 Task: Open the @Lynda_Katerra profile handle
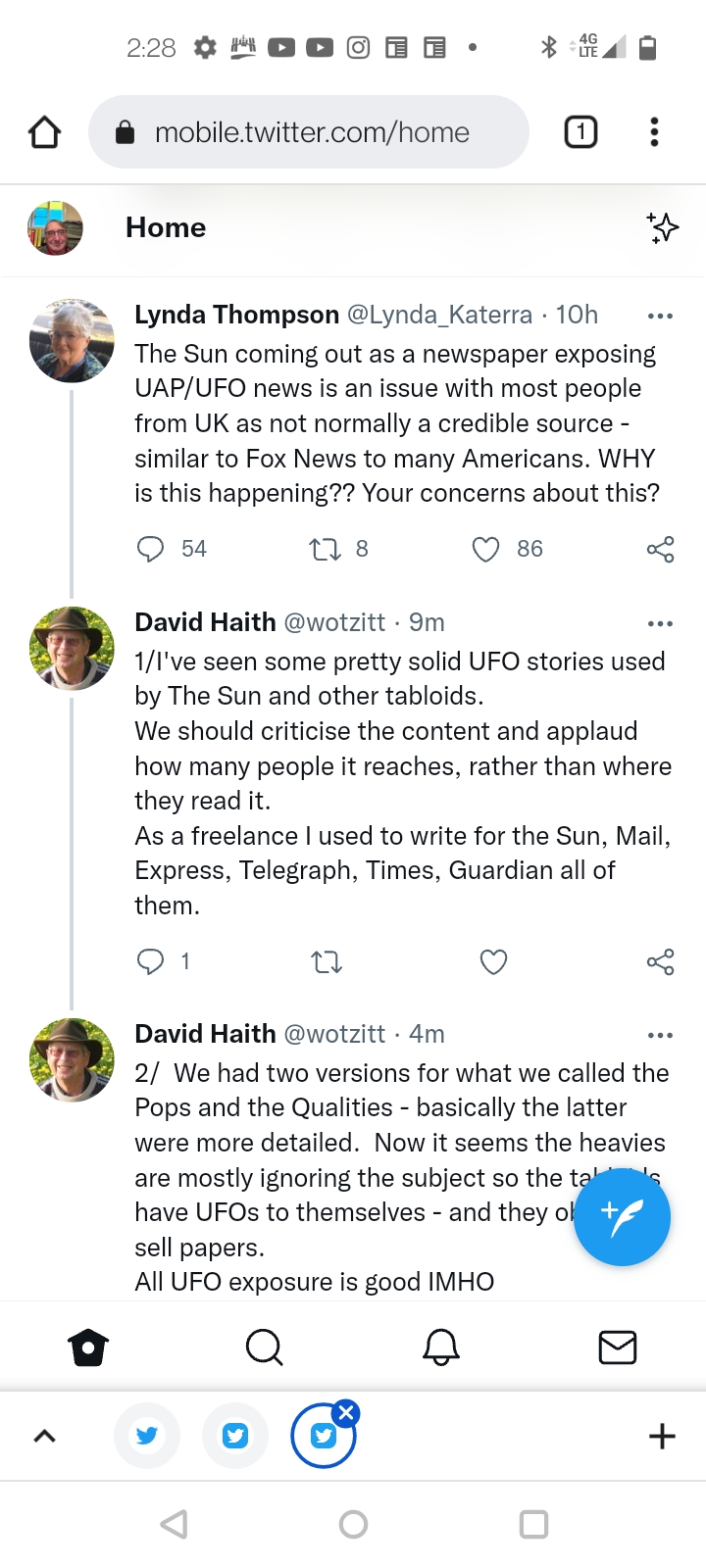[440, 315]
